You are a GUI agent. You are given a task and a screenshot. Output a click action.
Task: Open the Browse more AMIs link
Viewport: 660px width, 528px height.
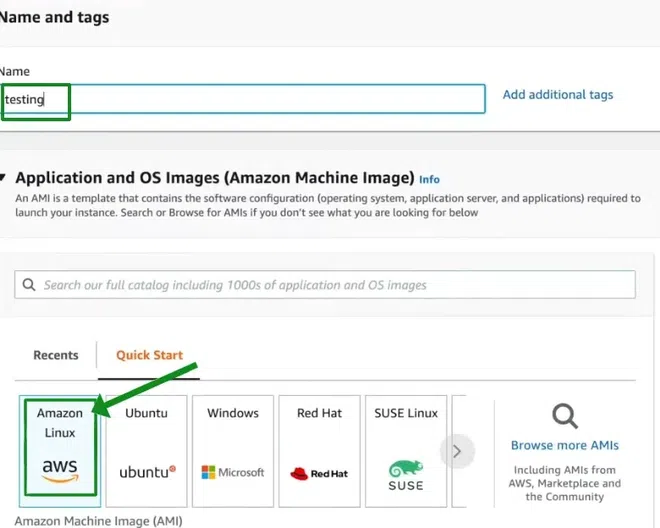565,445
